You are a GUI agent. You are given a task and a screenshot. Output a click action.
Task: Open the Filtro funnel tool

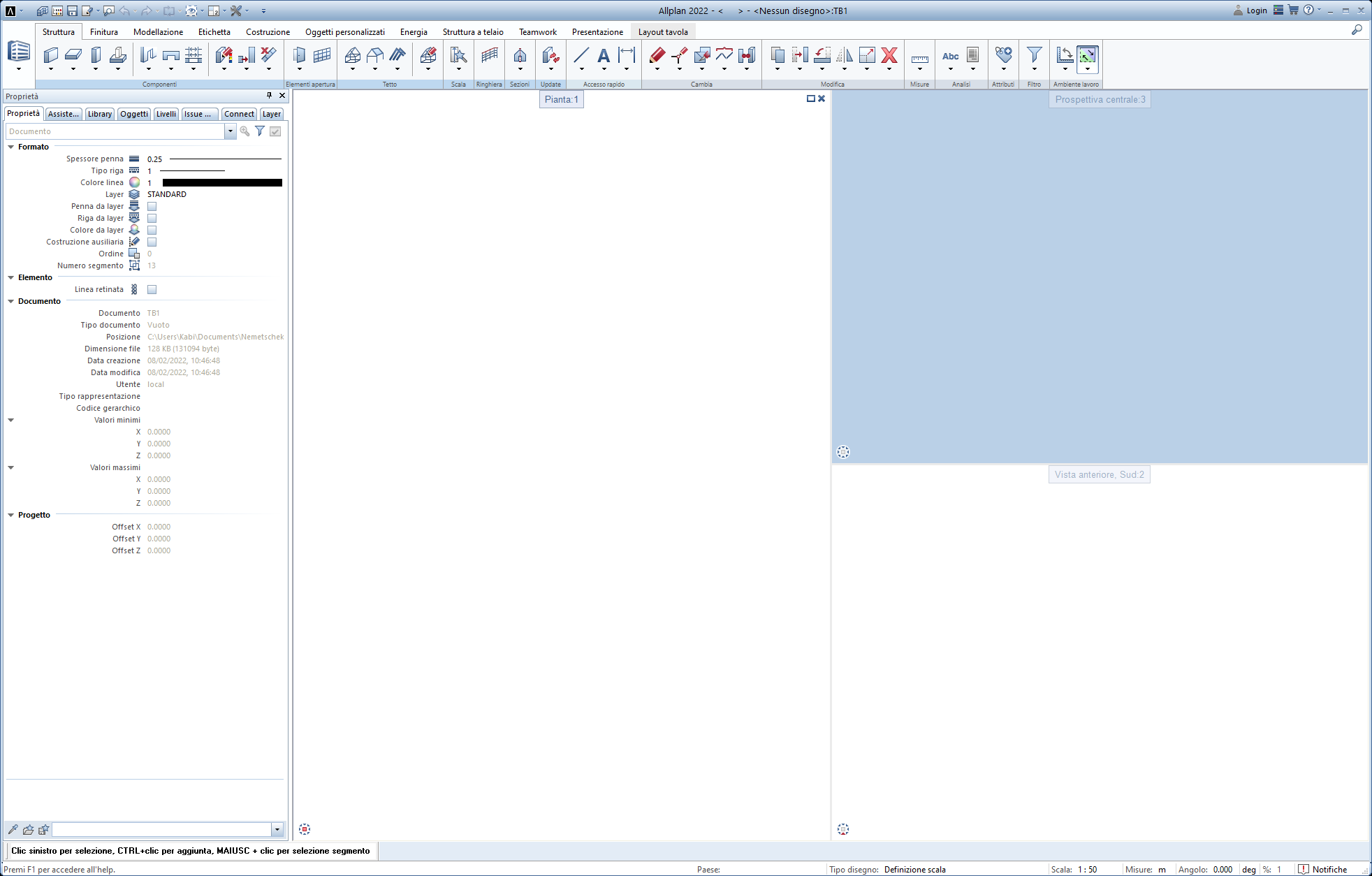tap(1034, 55)
